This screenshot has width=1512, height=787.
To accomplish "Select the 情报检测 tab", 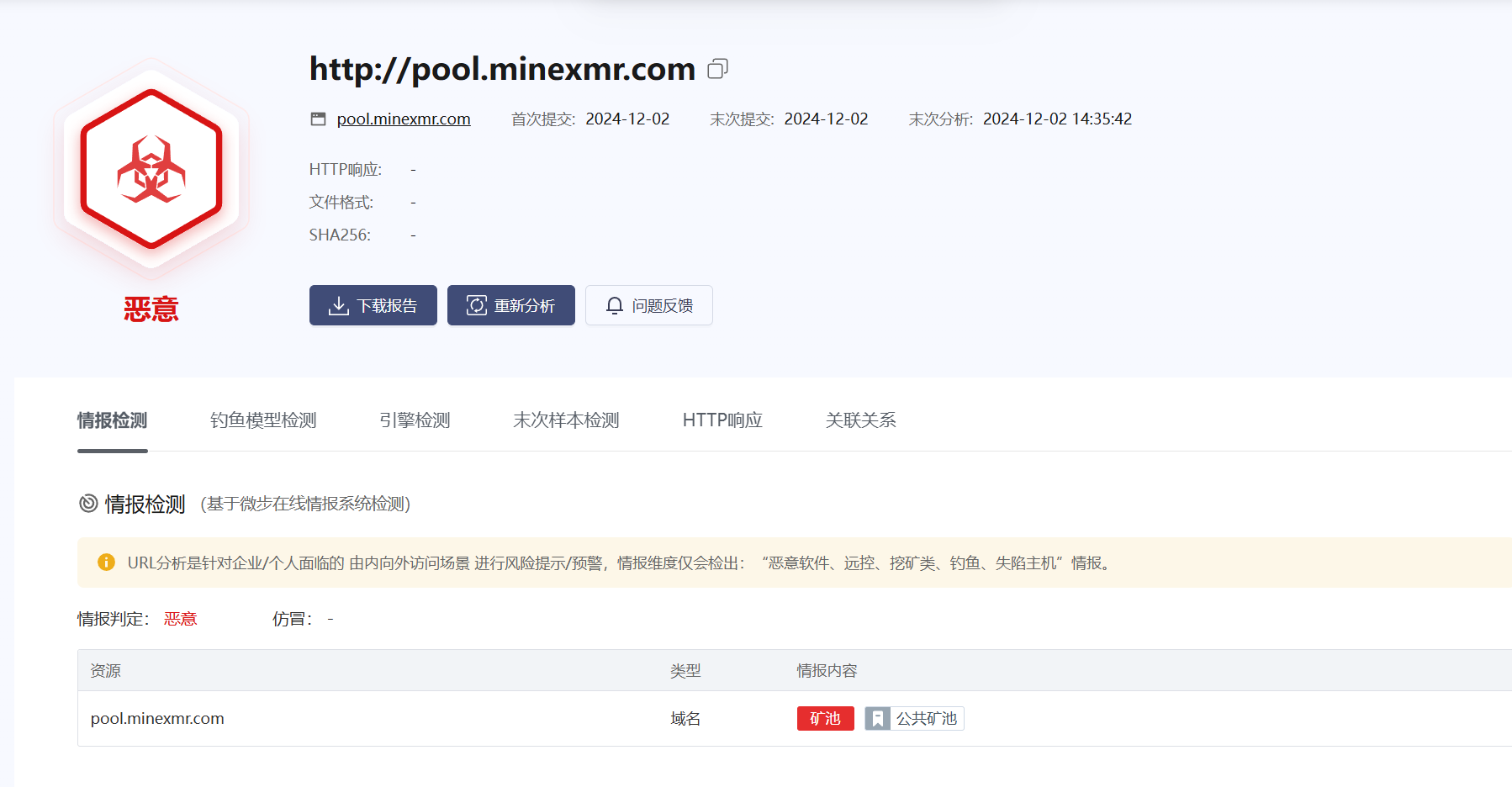I will click(112, 420).
